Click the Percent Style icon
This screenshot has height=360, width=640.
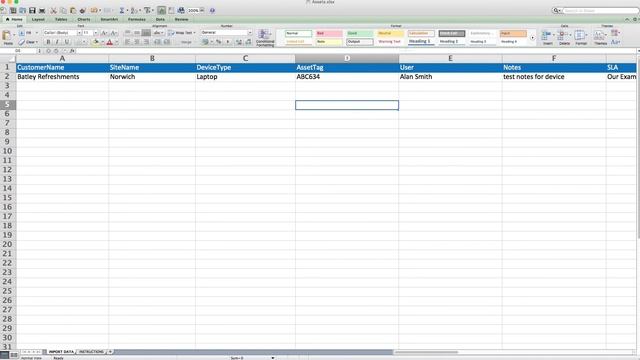218,42
